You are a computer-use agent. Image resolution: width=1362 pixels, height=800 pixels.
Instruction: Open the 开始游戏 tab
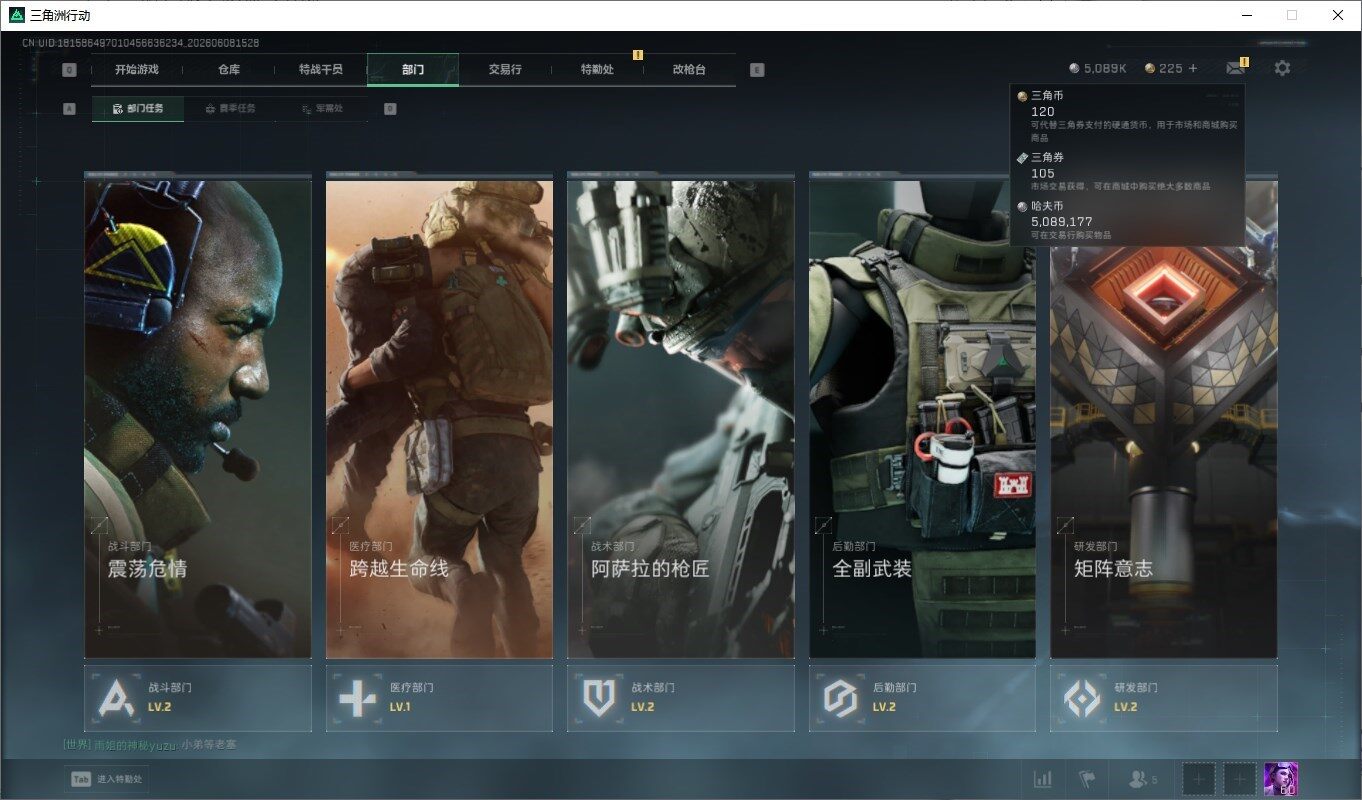click(x=136, y=69)
